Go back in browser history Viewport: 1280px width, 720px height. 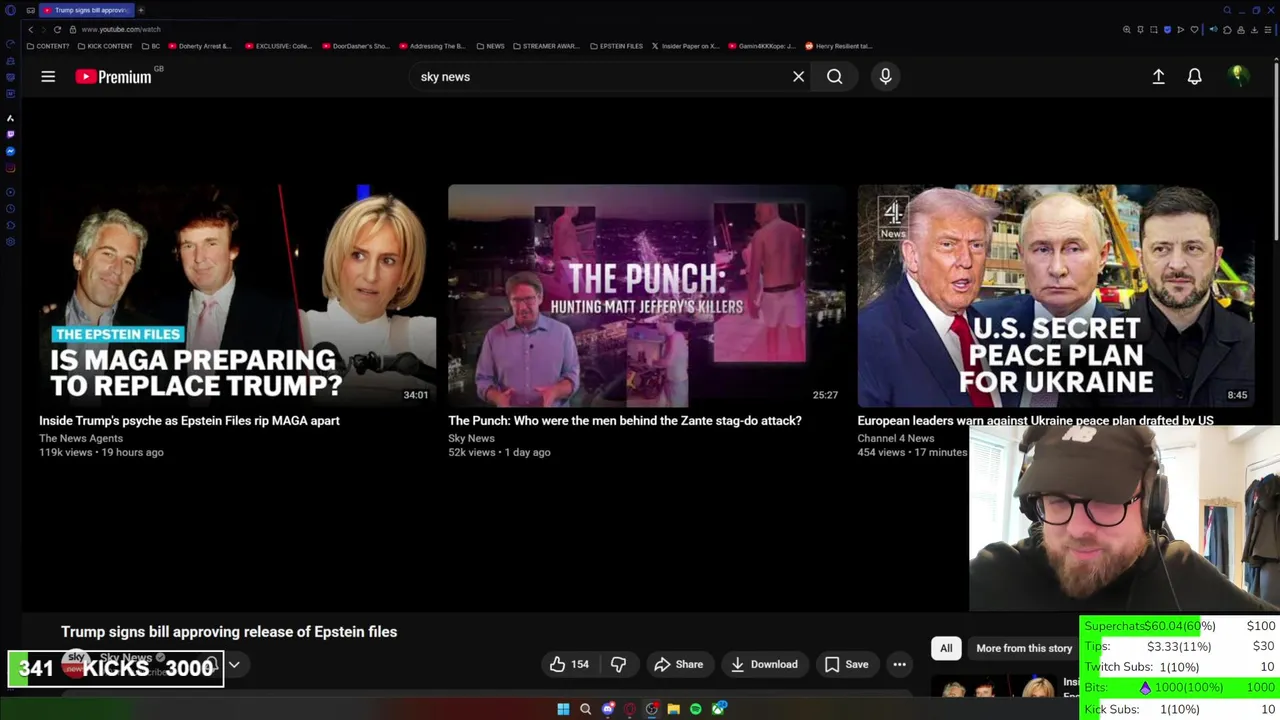point(30,29)
